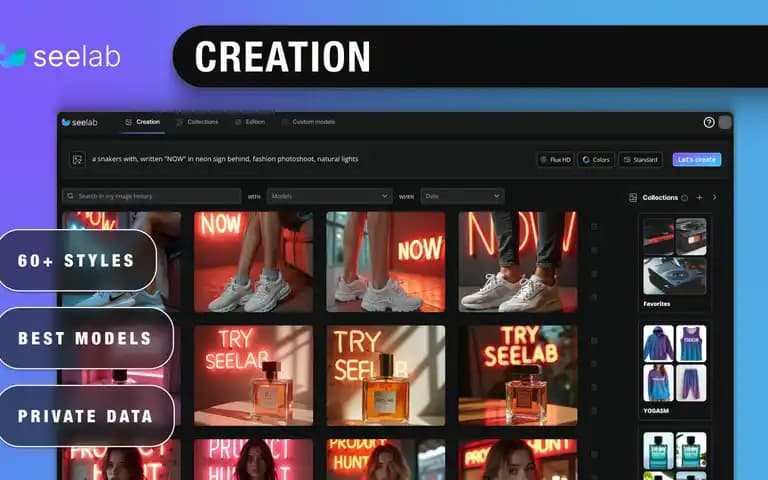Image resolution: width=768 pixels, height=480 pixels.
Task: Open the Models dropdown
Action: pos(329,196)
